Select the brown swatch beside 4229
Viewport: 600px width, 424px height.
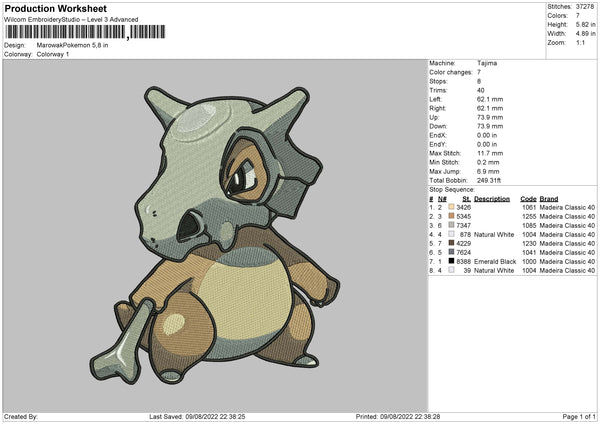[451, 243]
